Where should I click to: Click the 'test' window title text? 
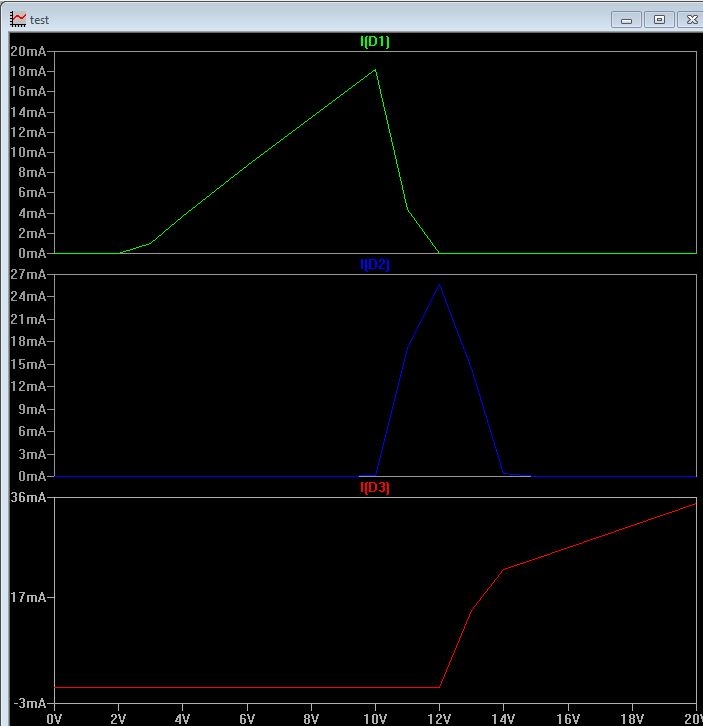click(x=39, y=20)
